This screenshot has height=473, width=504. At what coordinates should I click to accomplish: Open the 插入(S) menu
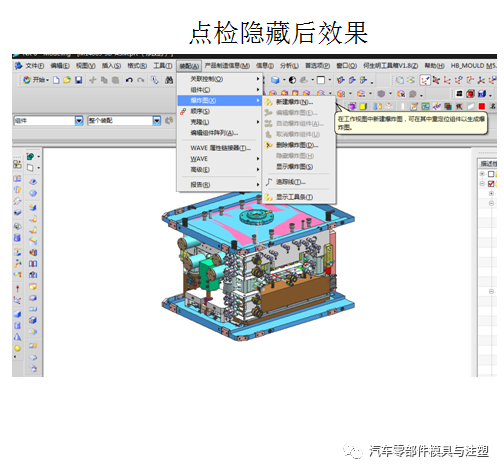coord(111,66)
